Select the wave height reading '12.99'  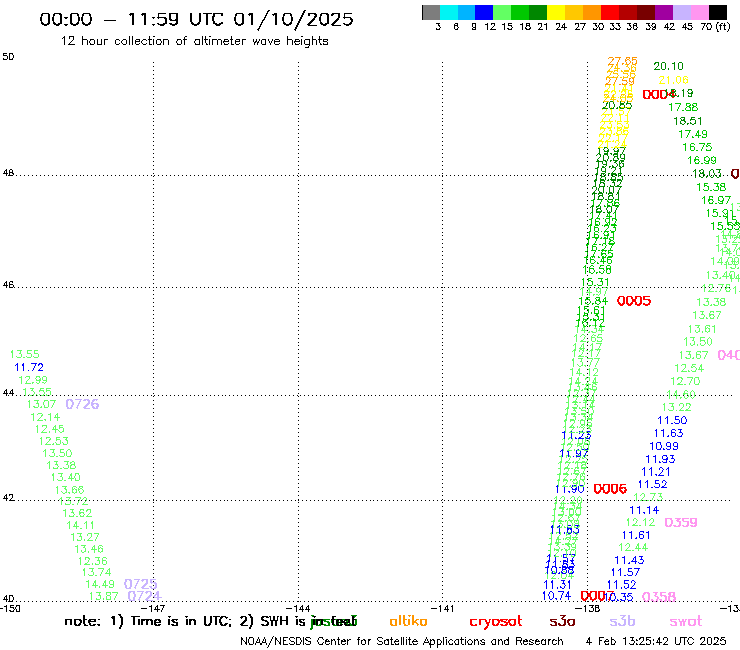33,380
